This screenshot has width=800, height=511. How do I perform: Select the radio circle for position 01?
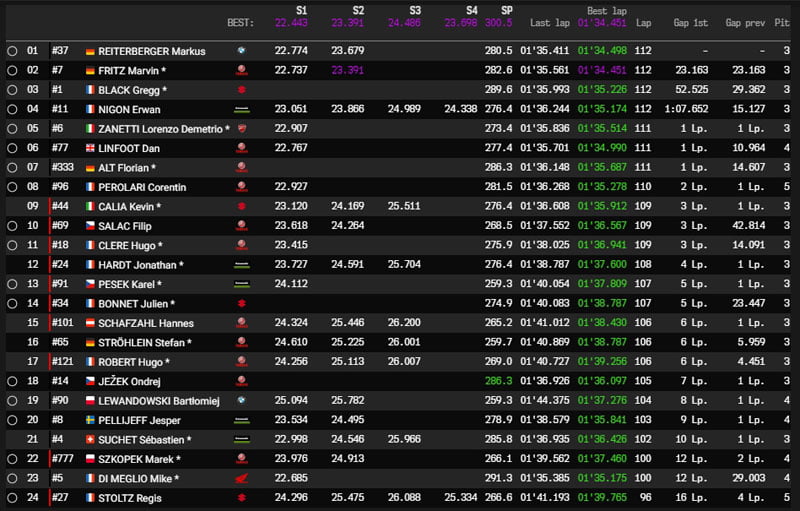(12, 51)
